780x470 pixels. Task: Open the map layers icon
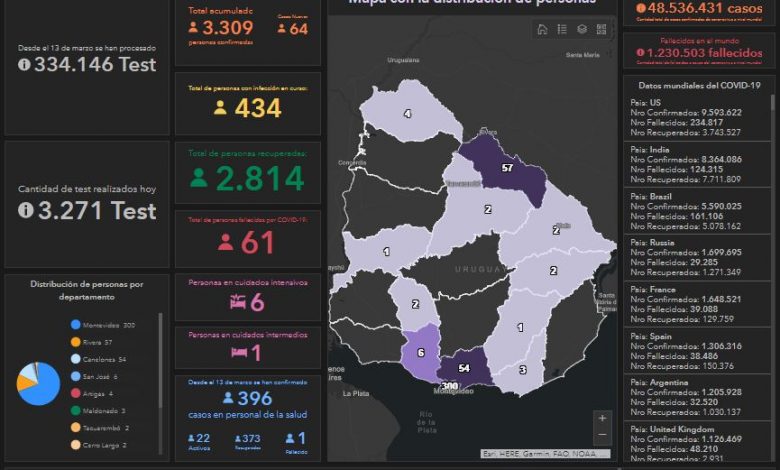(582, 29)
